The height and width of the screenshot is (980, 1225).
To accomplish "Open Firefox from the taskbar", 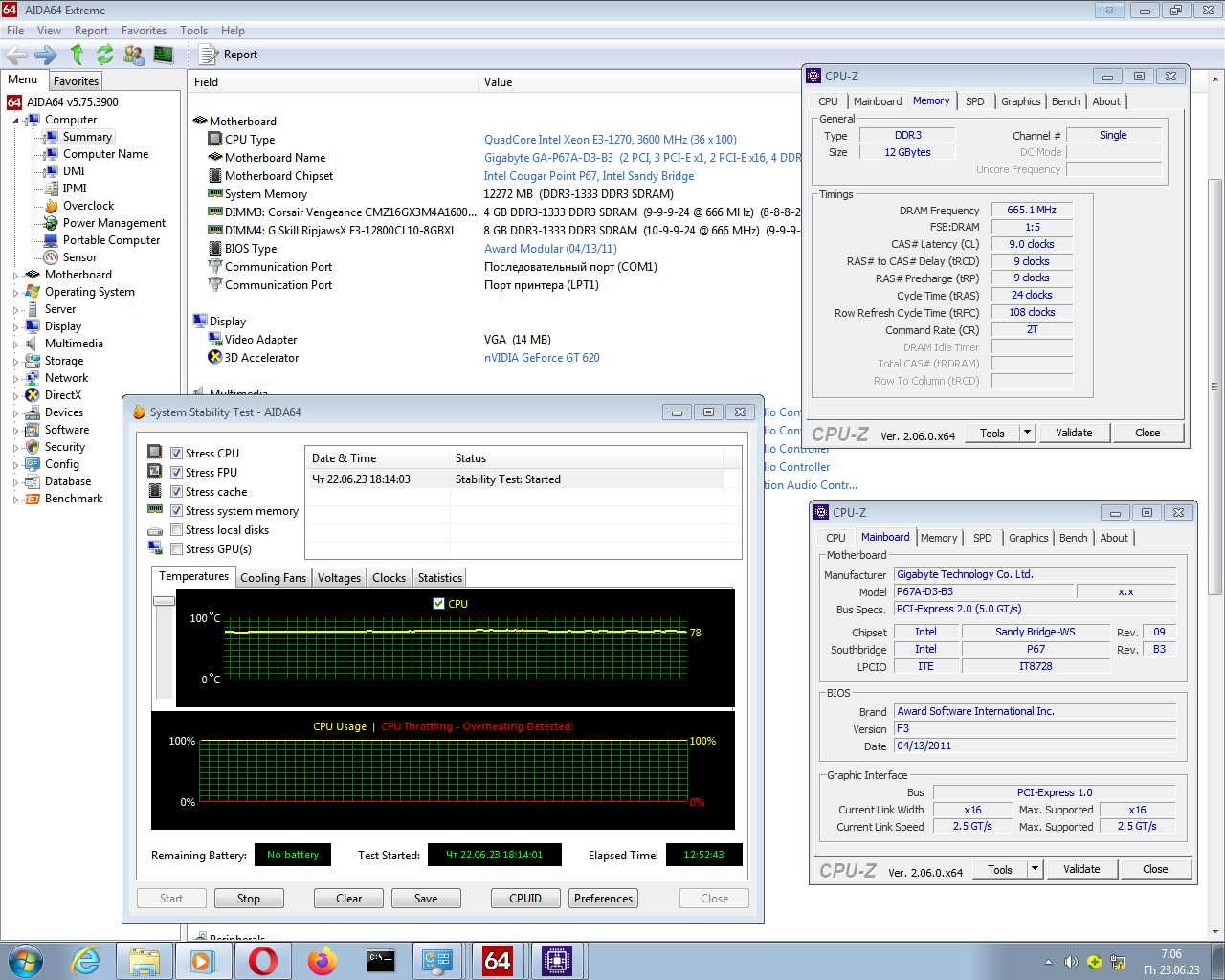I will 322,960.
